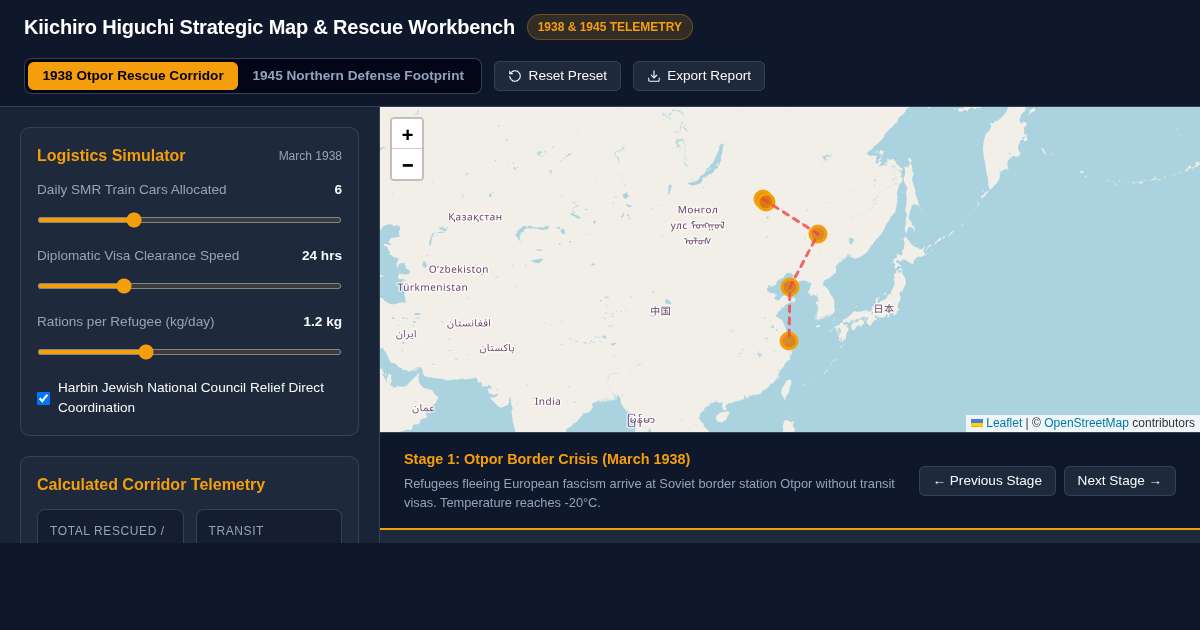Click the Logistics Simulator heading
This screenshot has height=630, width=1200.
point(111,156)
